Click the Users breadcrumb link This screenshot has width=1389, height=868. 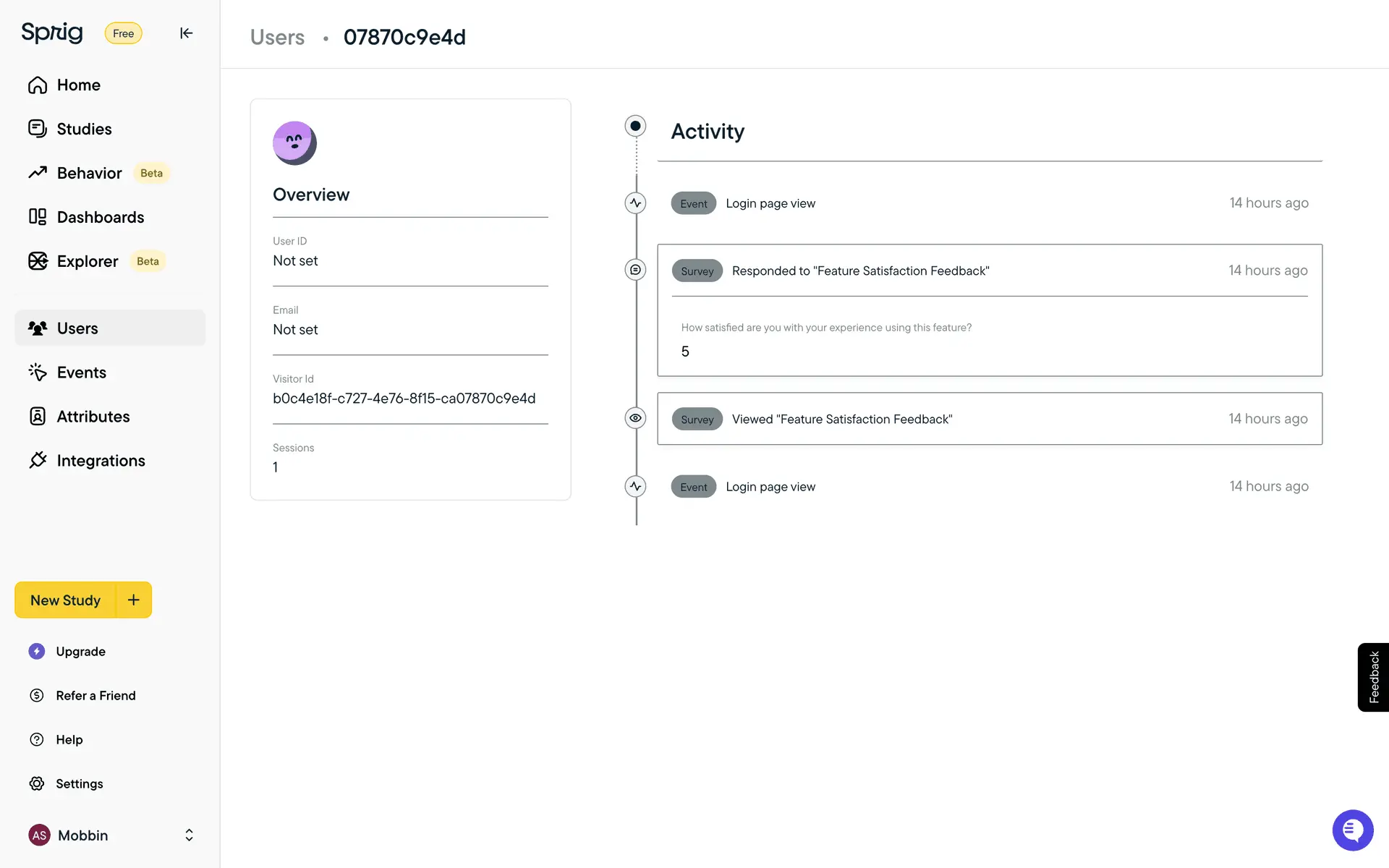[x=277, y=37]
